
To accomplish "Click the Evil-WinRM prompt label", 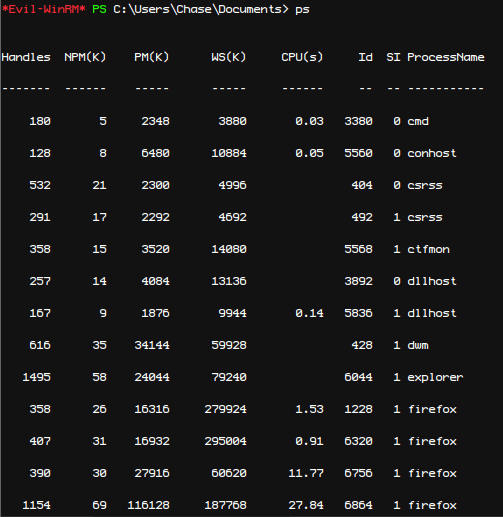I will (x=44, y=9).
